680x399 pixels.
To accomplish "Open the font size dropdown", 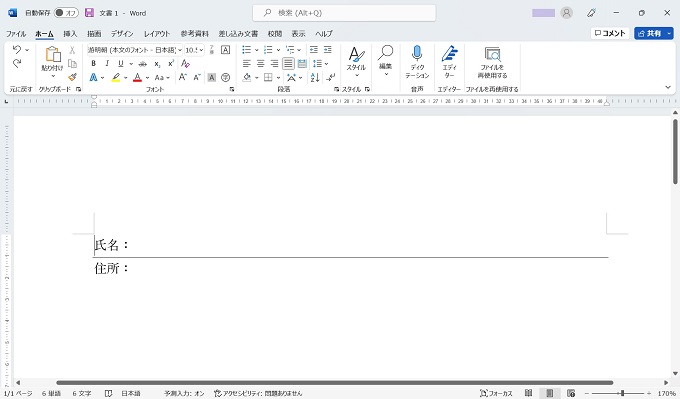I will 201,50.
